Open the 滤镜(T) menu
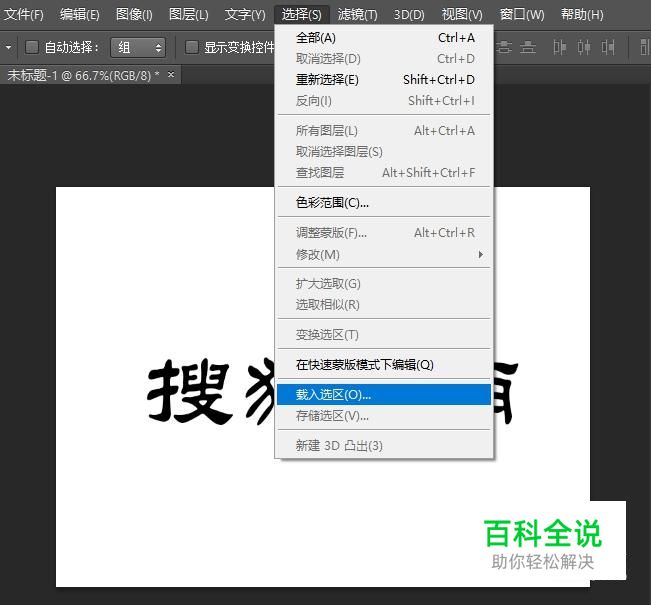This screenshot has height=605, width=651. click(357, 15)
